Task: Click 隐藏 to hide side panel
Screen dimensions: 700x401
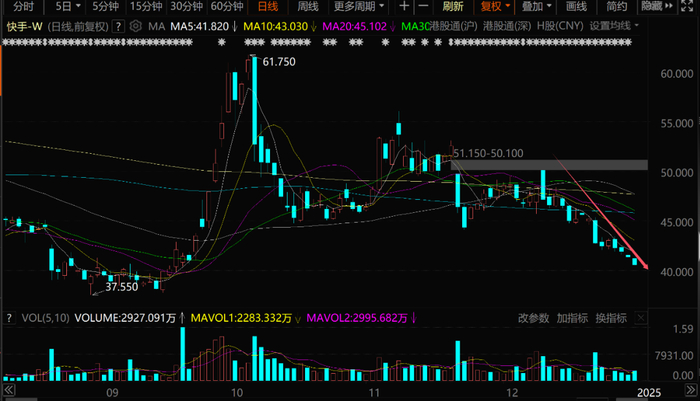Action: coord(657,6)
